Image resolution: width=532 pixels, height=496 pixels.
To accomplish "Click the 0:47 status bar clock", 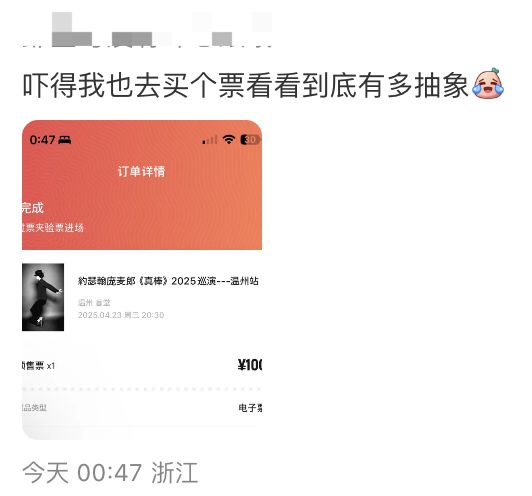I will coord(42,140).
